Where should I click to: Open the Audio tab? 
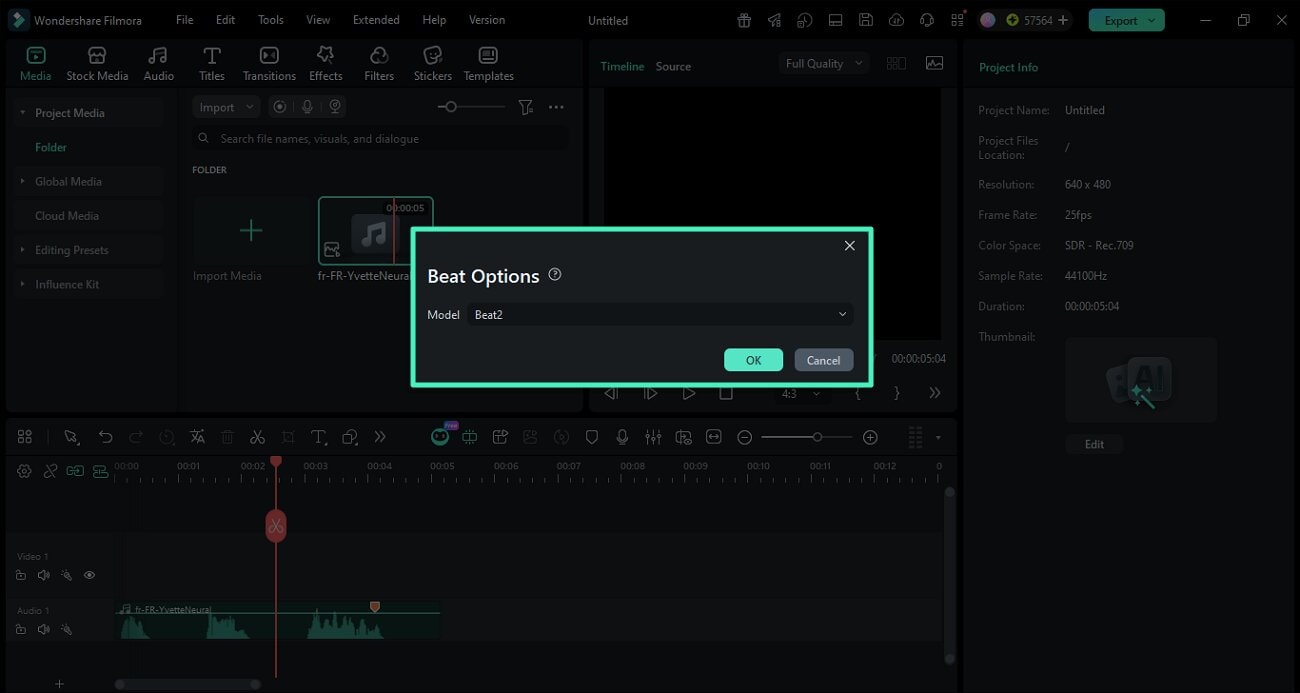tap(158, 64)
